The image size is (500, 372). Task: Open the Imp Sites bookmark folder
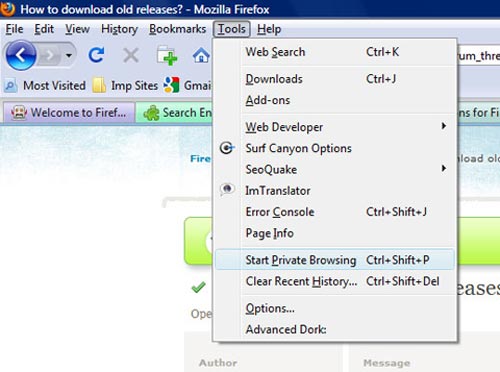[125, 86]
